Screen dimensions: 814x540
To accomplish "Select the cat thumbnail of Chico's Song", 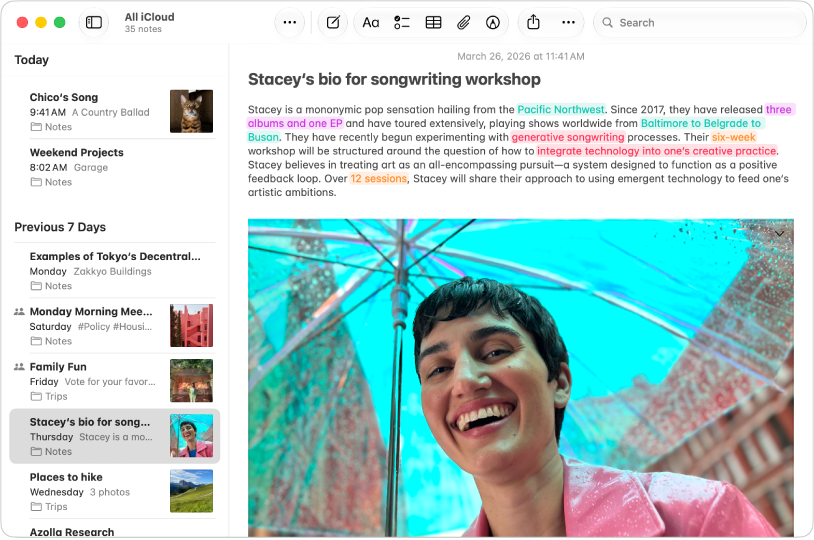I will click(x=192, y=111).
